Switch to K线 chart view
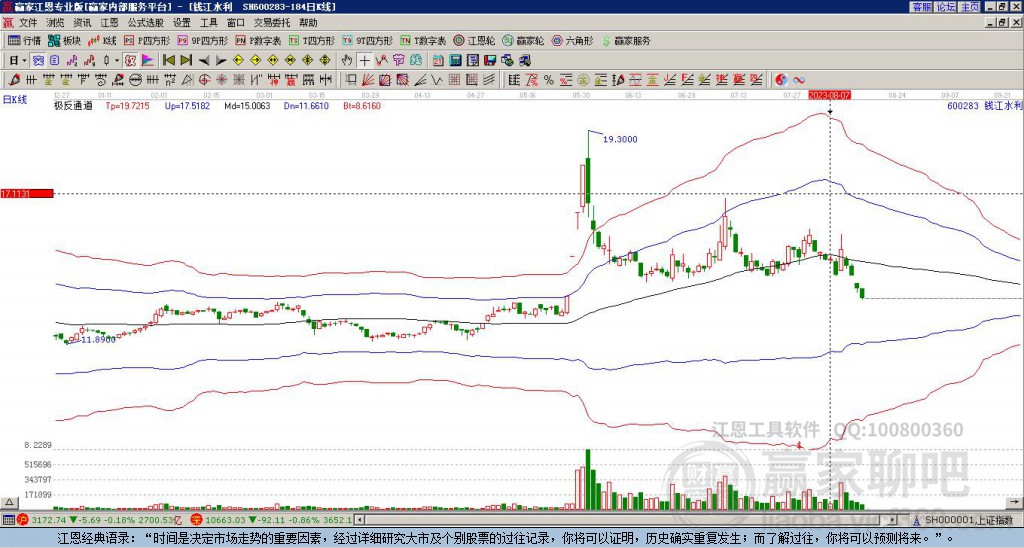1024x548 pixels. point(102,40)
